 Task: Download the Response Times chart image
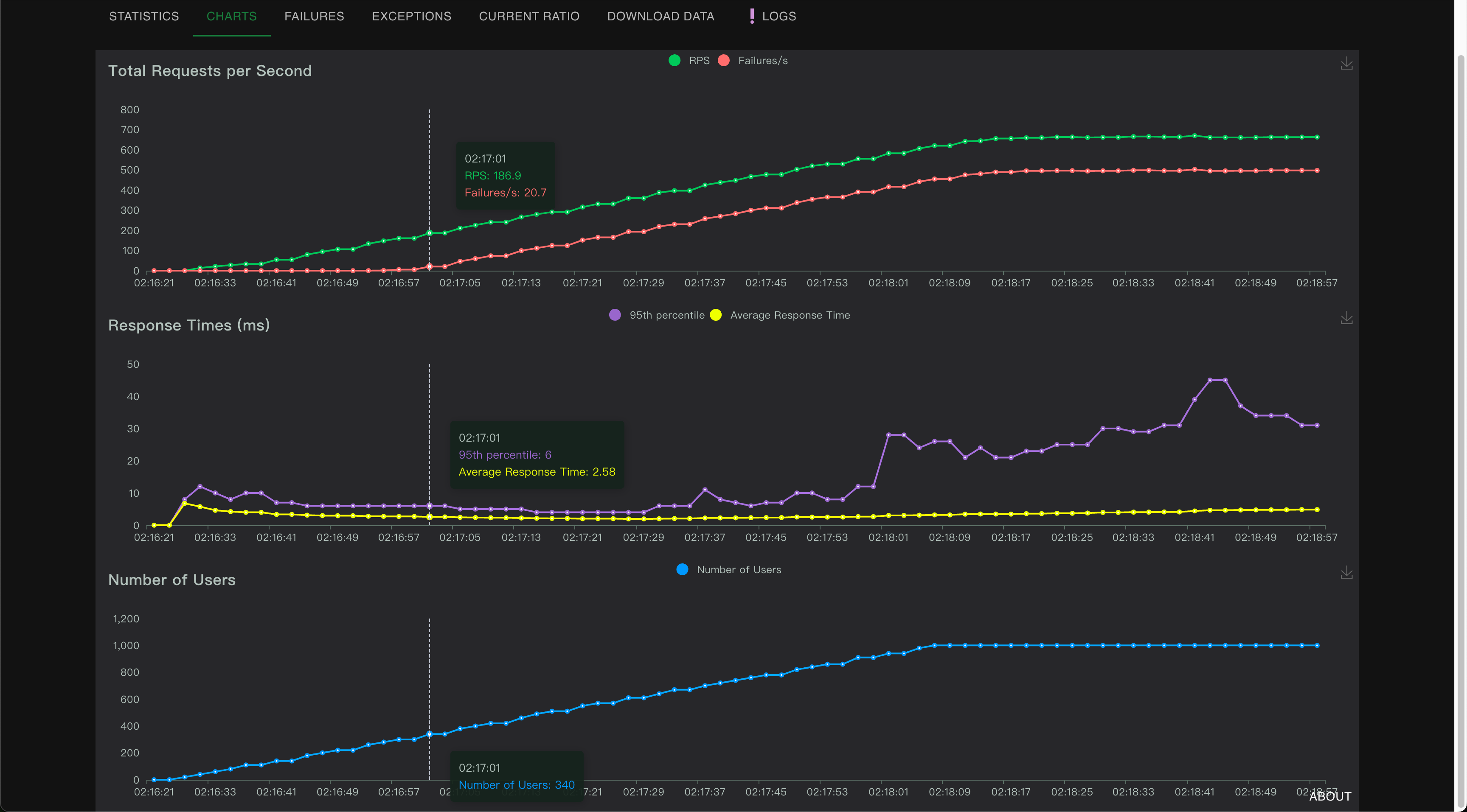pos(1346,317)
